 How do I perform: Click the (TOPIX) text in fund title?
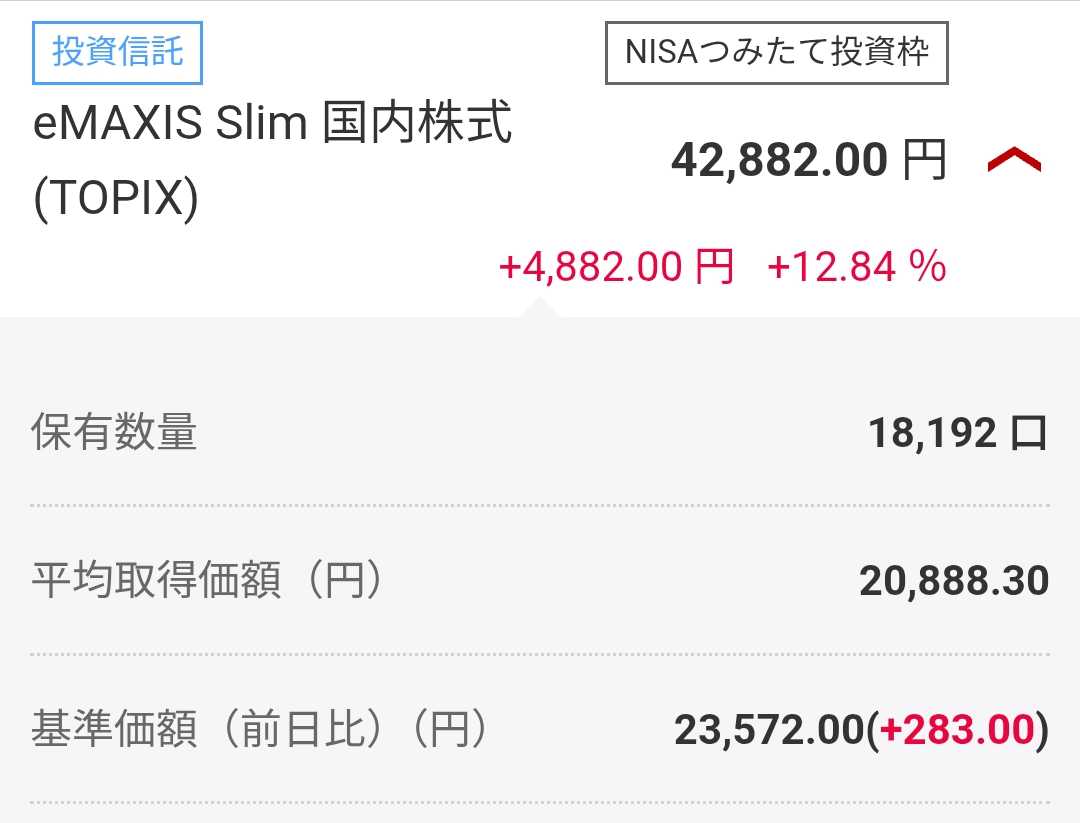pyautogui.click(x=116, y=200)
